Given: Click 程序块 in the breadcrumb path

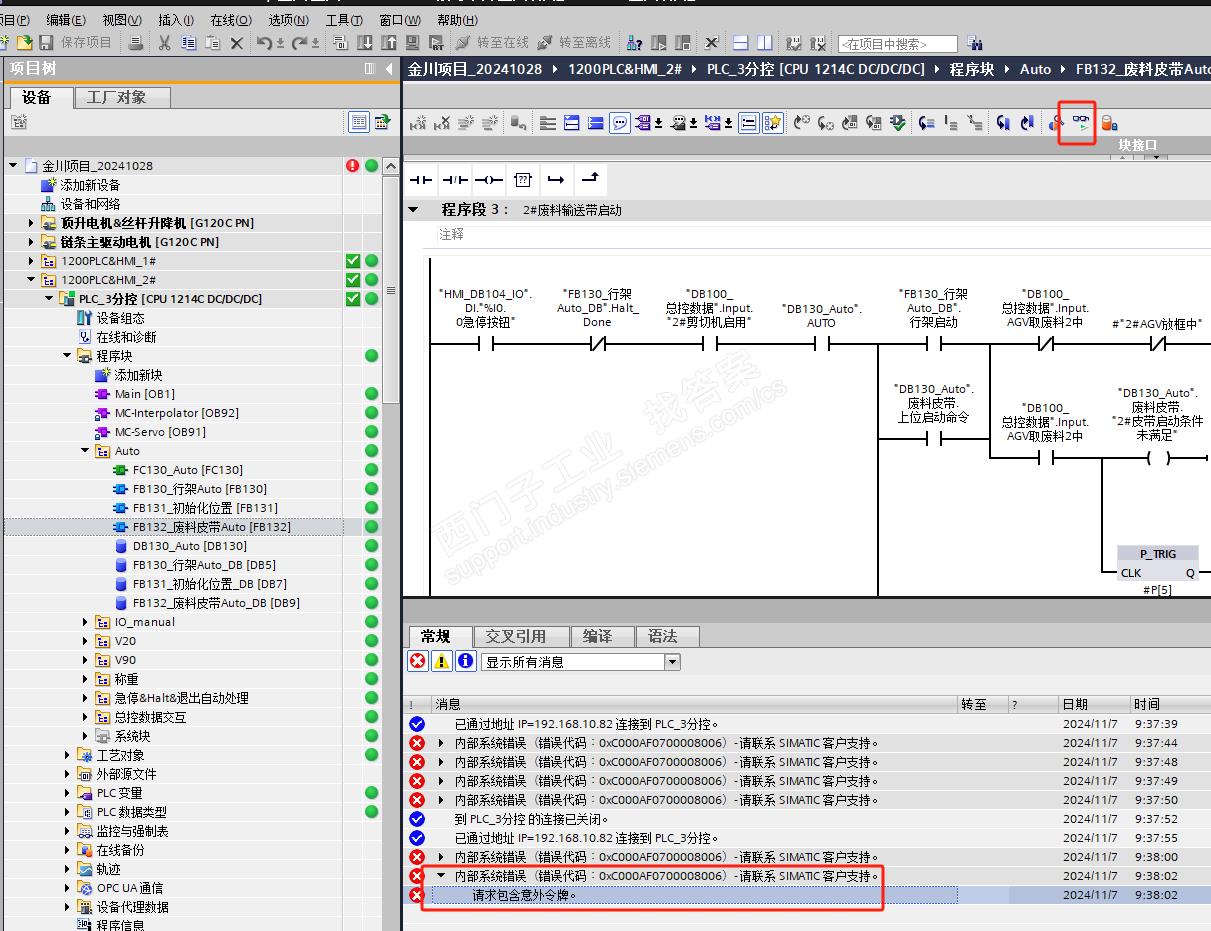Looking at the screenshot, I should [x=972, y=69].
